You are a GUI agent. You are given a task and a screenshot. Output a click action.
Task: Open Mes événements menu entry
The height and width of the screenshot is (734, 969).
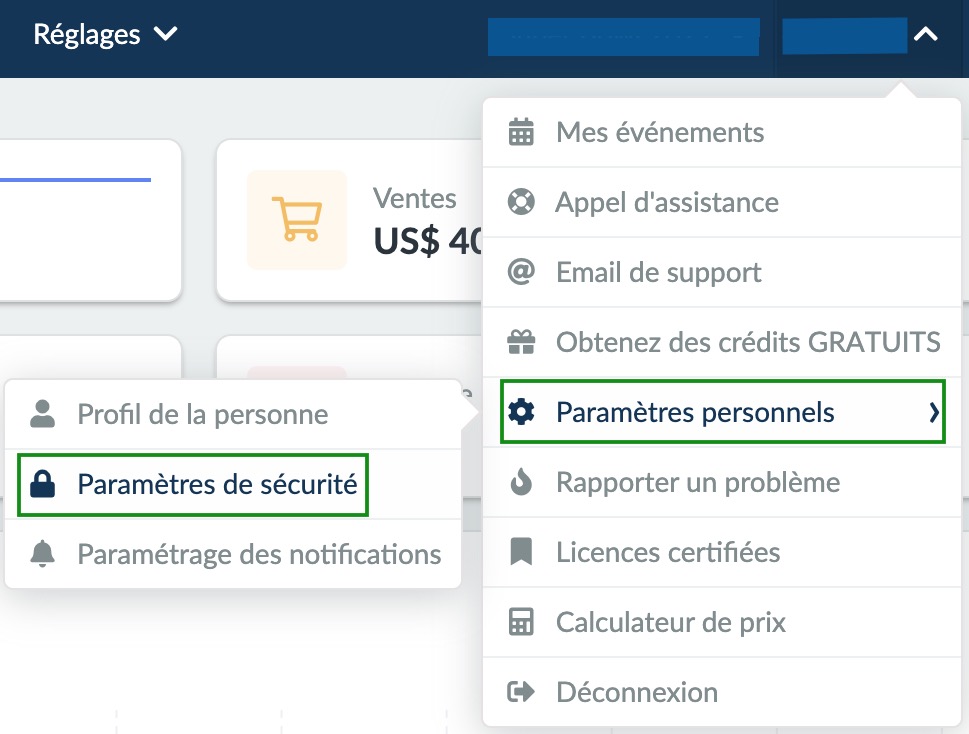coord(721,132)
